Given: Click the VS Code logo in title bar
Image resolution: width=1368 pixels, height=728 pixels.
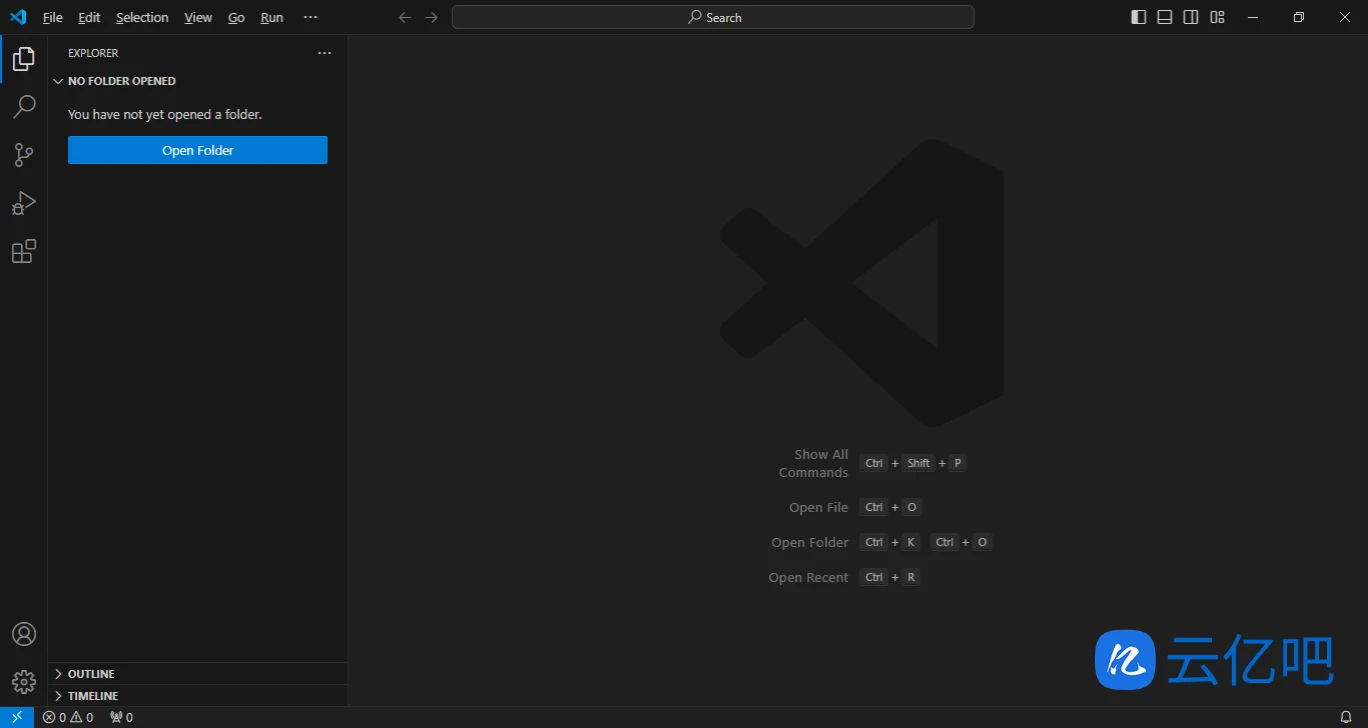Looking at the screenshot, I should [17, 17].
